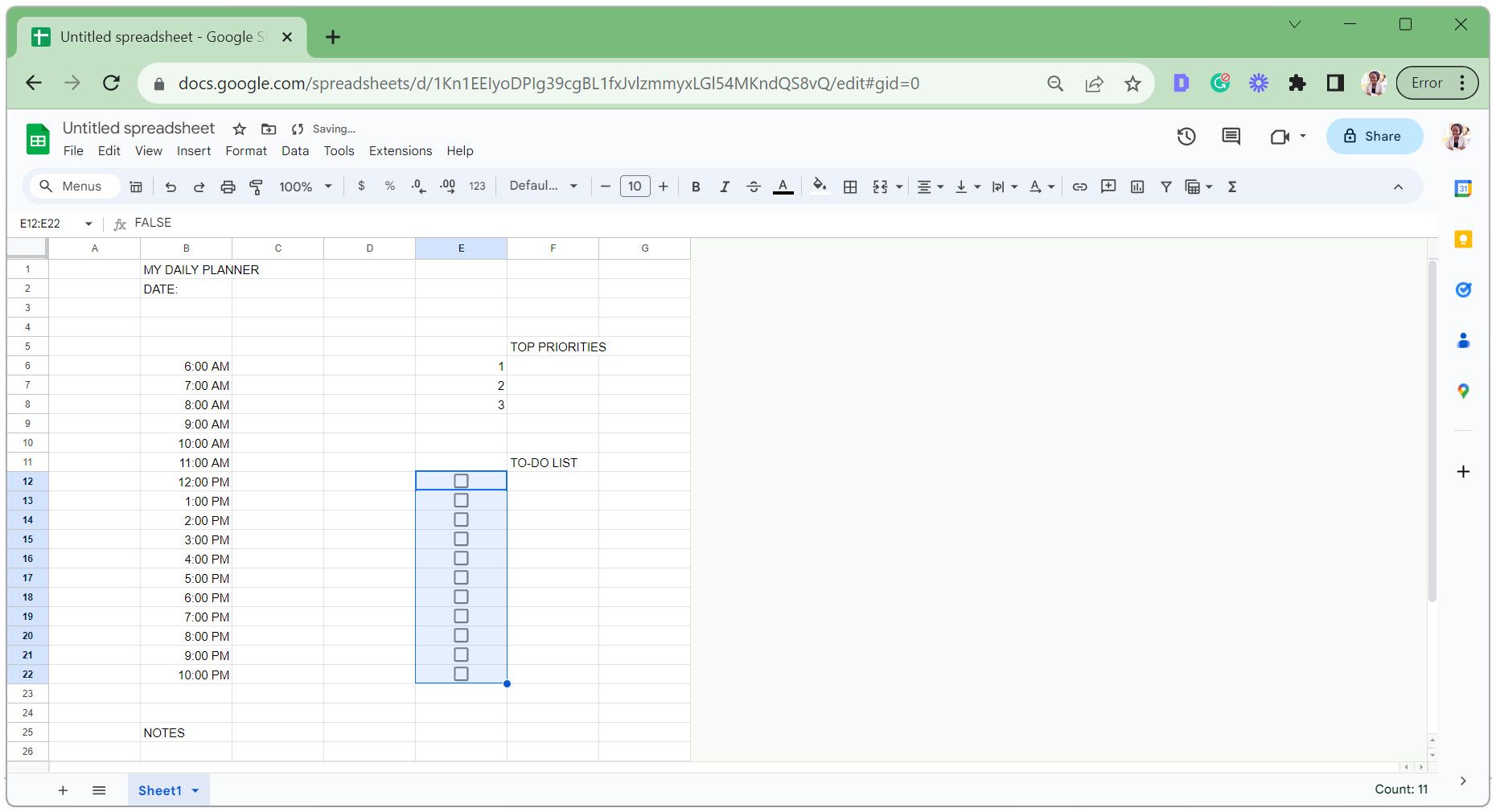The height and width of the screenshot is (812, 1496).
Task: Insert a link using the toolbar icon
Action: tap(1079, 186)
